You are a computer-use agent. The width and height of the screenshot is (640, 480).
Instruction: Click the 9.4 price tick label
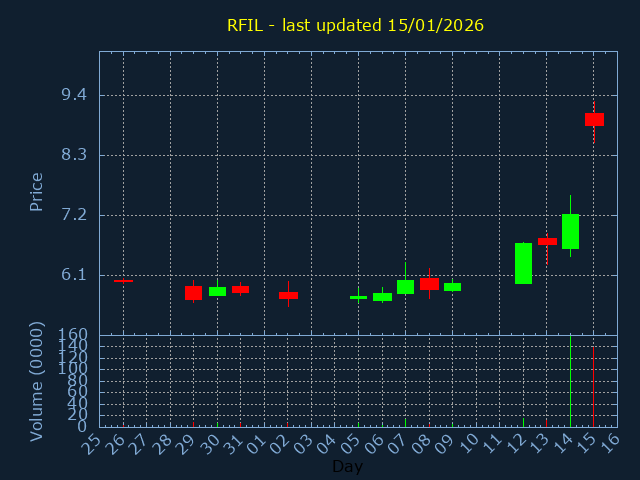click(x=74, y=95)
